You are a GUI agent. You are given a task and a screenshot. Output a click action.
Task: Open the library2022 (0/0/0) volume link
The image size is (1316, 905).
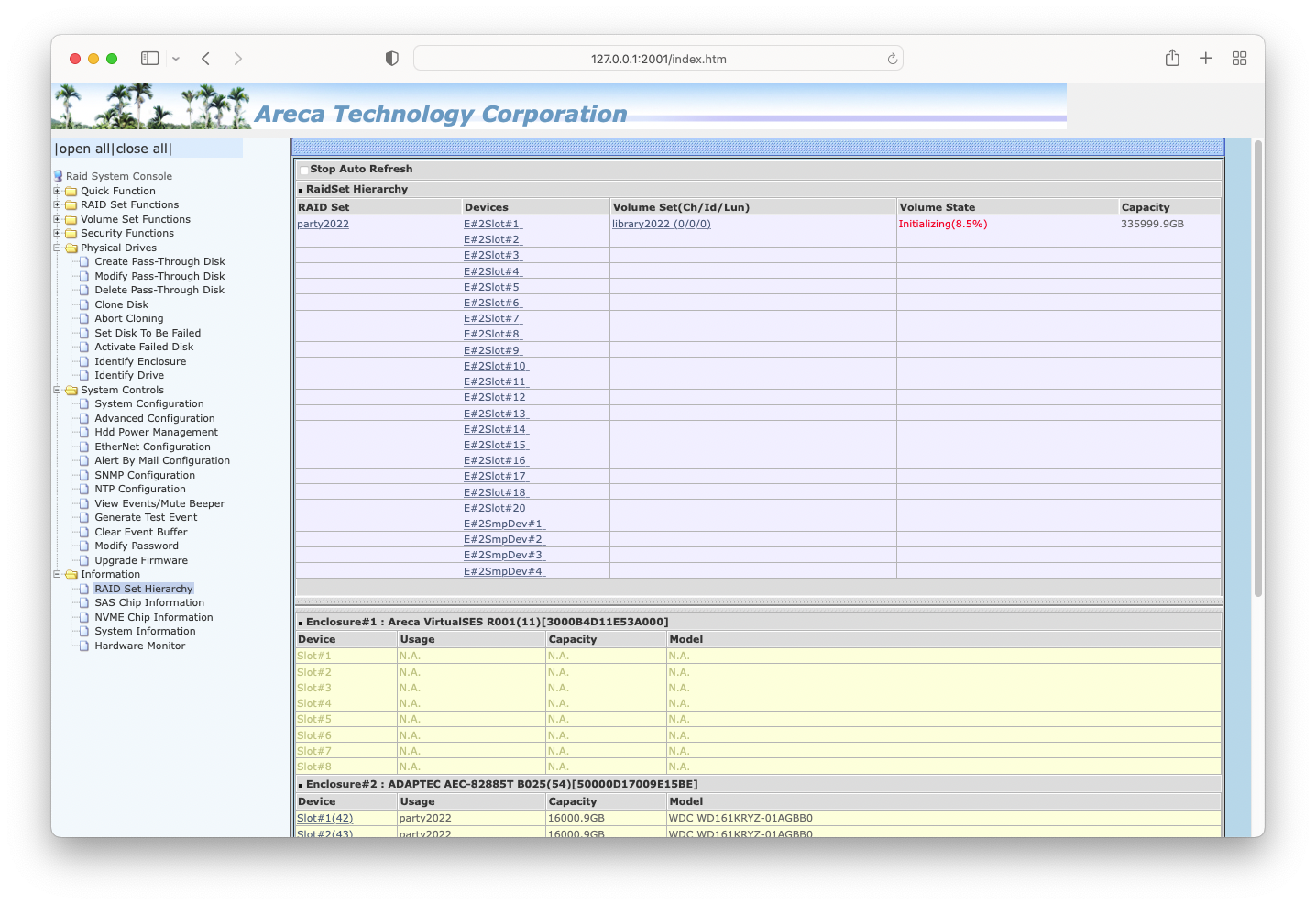[x=661, y=224]
